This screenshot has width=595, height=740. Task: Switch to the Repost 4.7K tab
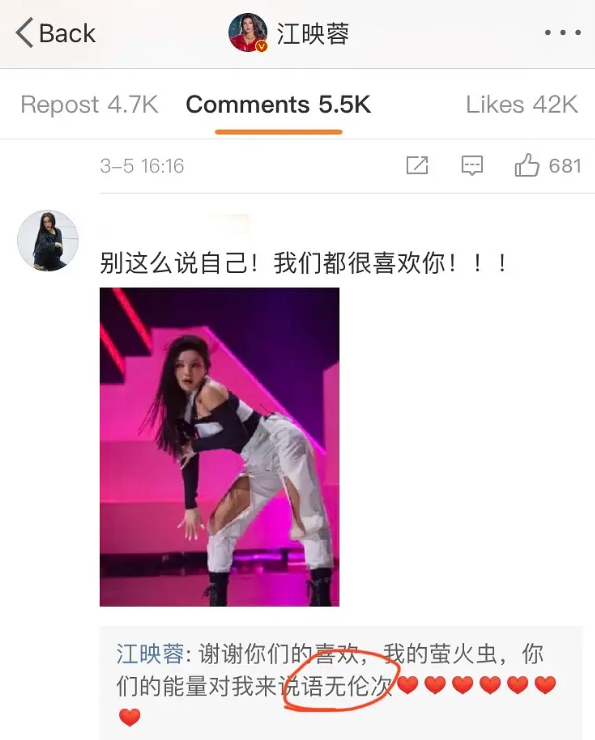click(x=90, y=104)
